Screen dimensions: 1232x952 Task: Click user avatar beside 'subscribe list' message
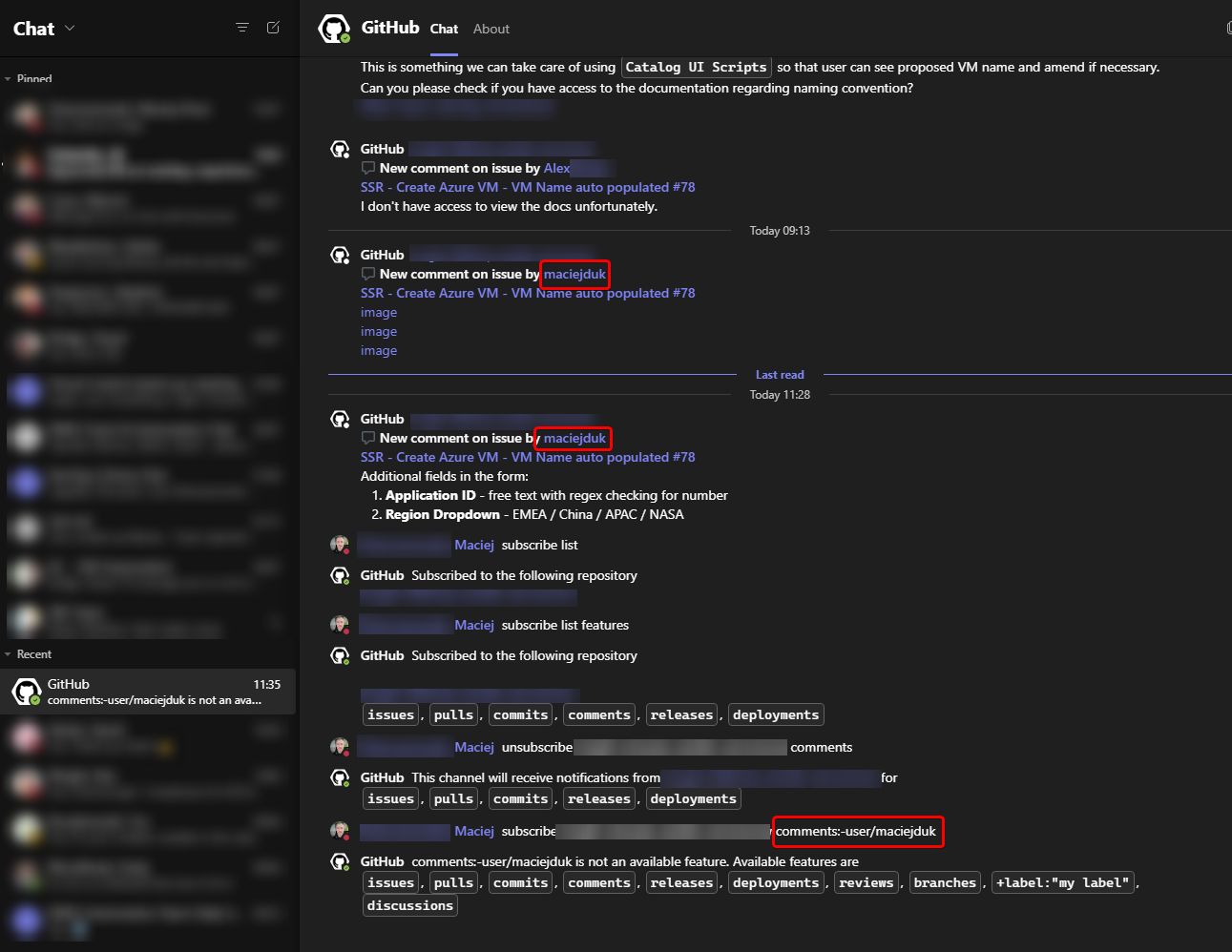(x=340, y=545)
